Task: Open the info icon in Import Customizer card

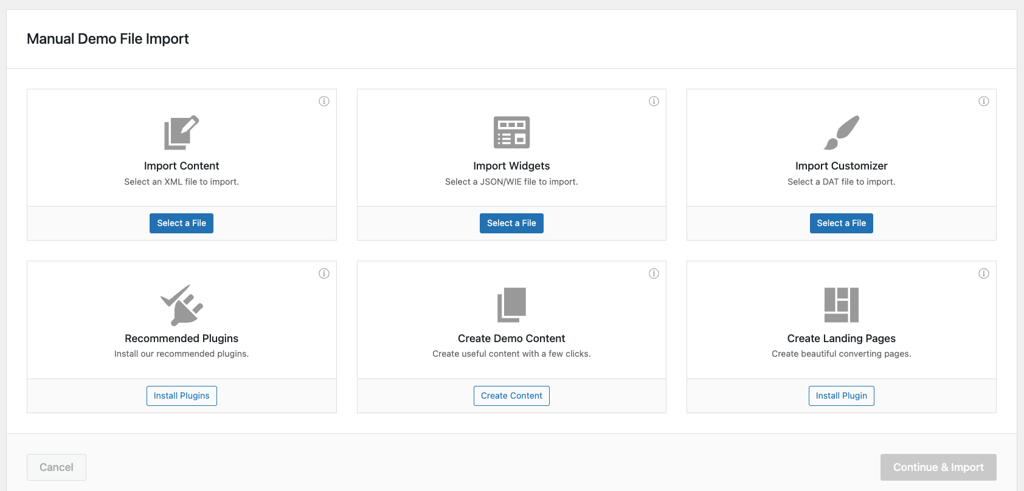Action: pyautogui.click(x=984, y=101)
